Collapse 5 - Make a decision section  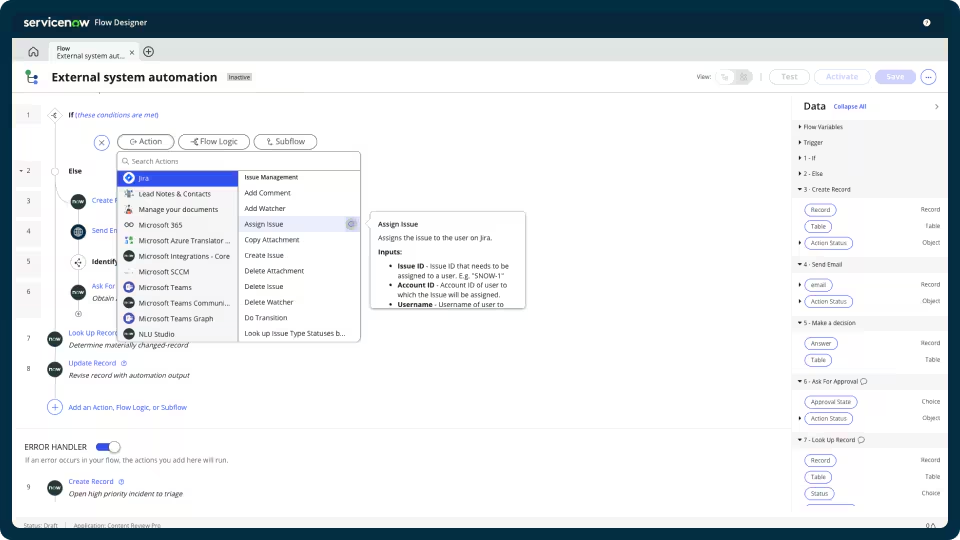[800, 323]
